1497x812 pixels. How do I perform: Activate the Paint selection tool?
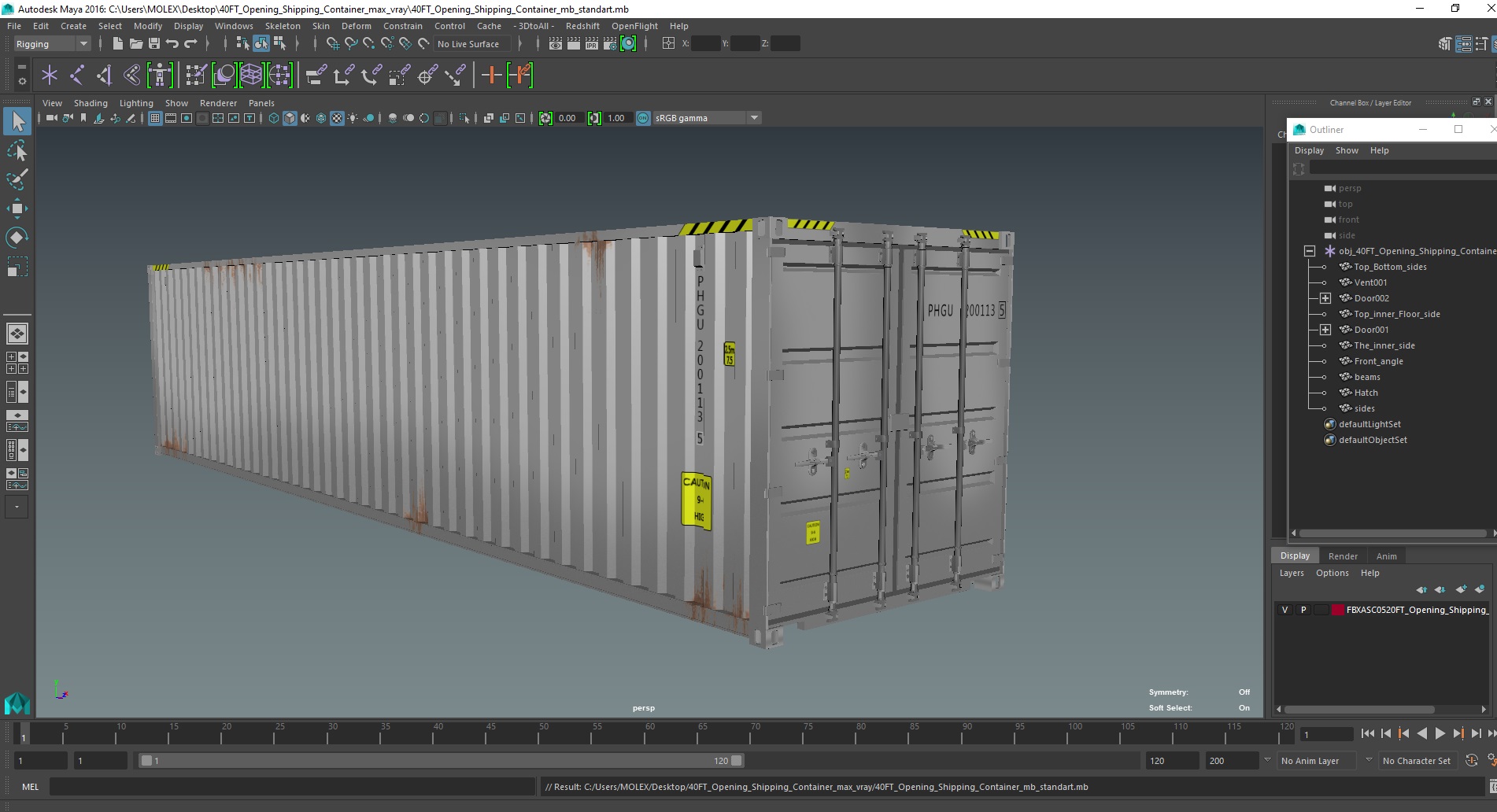coord(17,179)
